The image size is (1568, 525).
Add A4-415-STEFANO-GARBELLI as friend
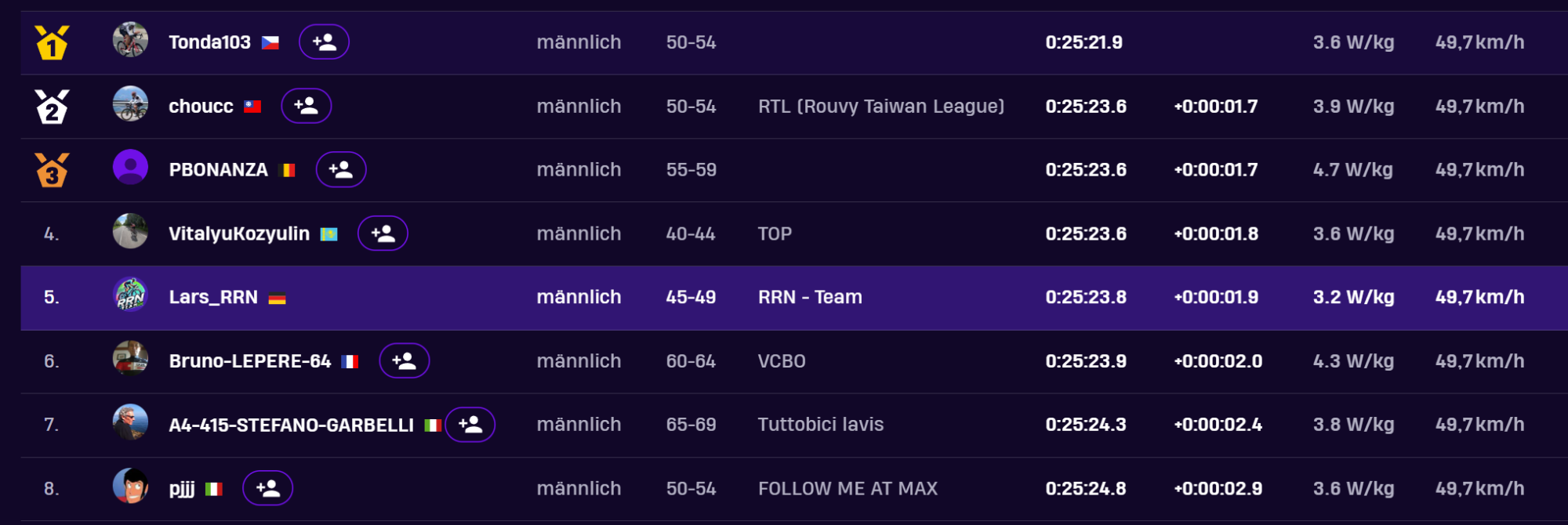click(x=470, y=425)
